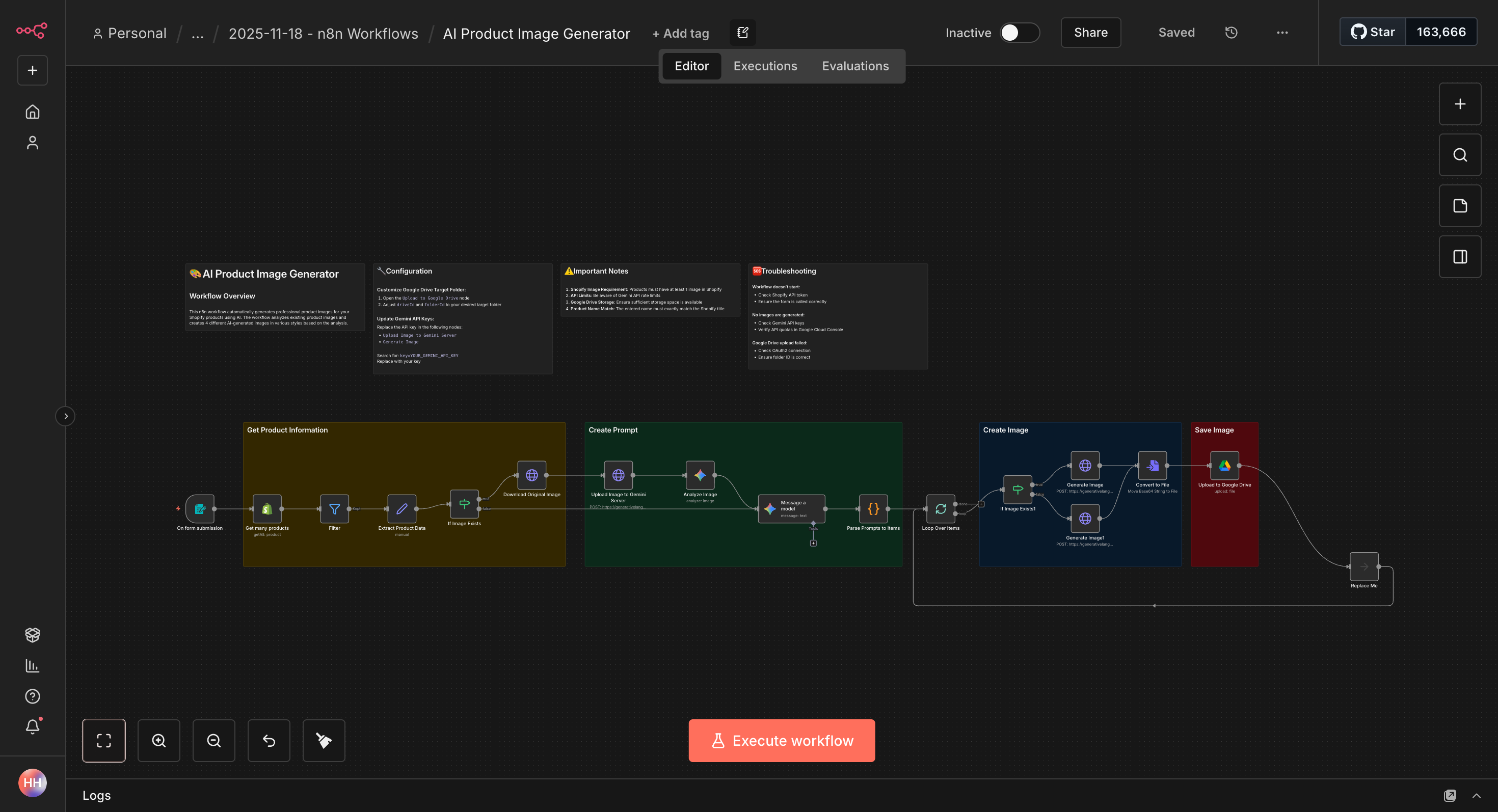Click the tidy up workflow broom icon
1498x812 pixels.
point(324,741)
